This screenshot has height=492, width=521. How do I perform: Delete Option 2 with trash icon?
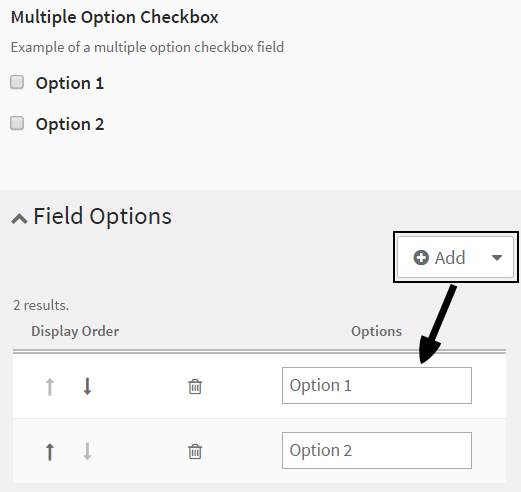195,452
